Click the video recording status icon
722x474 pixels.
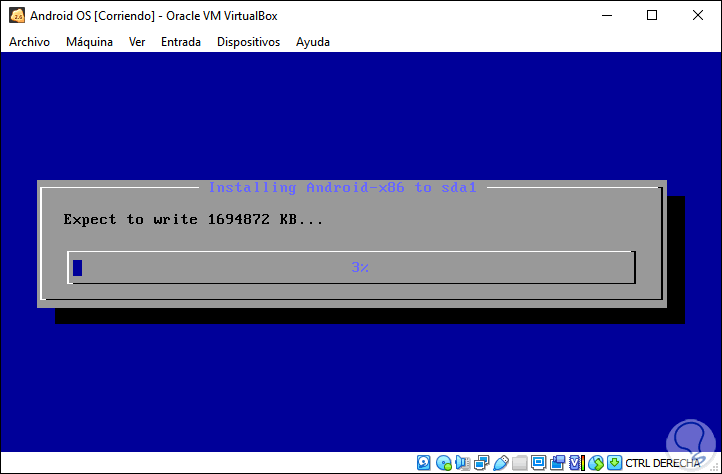point(557,462)
